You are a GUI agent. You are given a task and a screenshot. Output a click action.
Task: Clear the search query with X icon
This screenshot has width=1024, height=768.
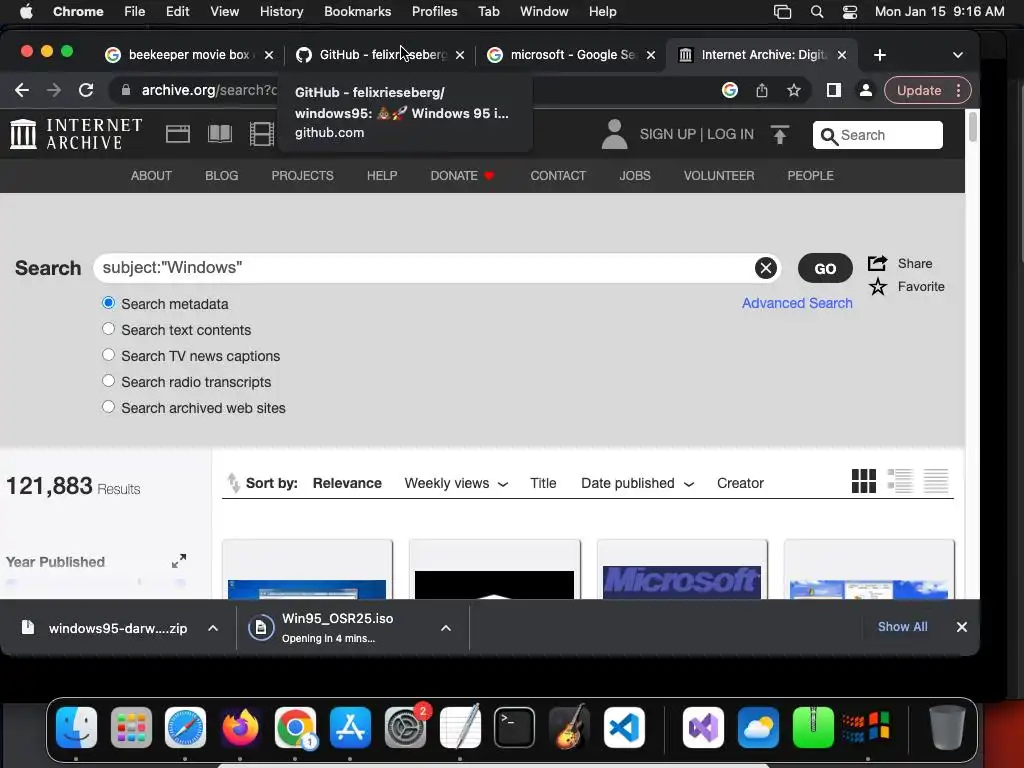(765, 268)
